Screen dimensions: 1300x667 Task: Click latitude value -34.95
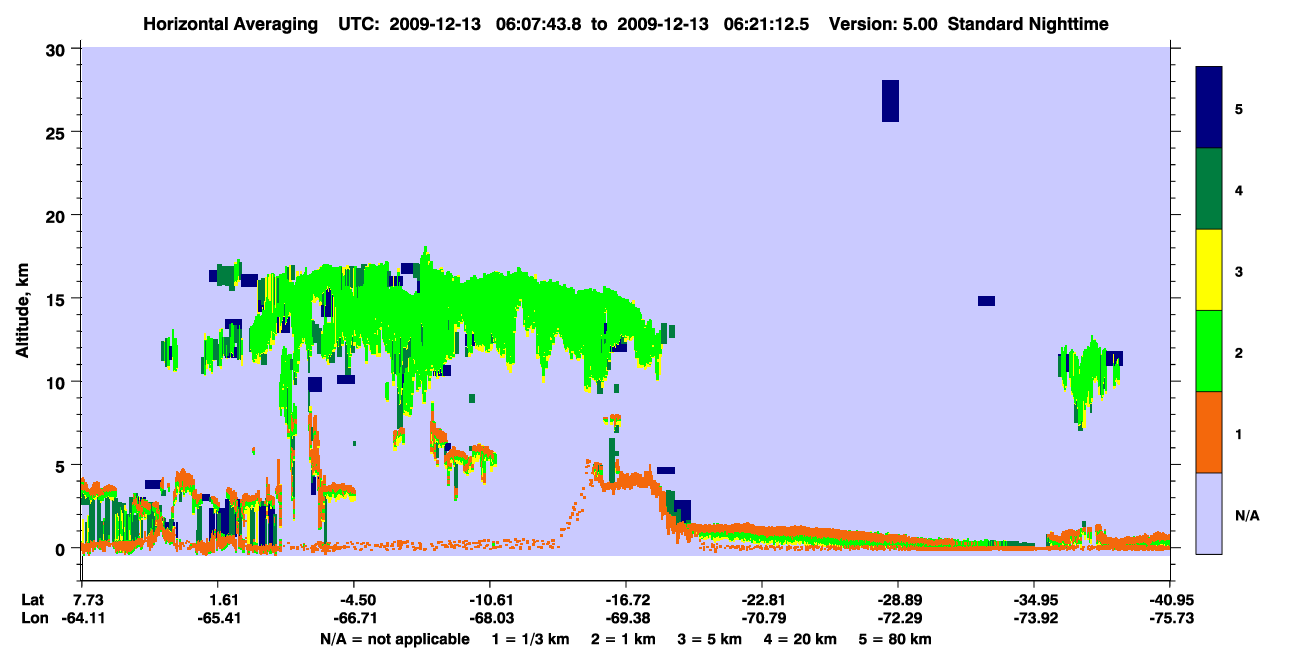point(1033,600)
